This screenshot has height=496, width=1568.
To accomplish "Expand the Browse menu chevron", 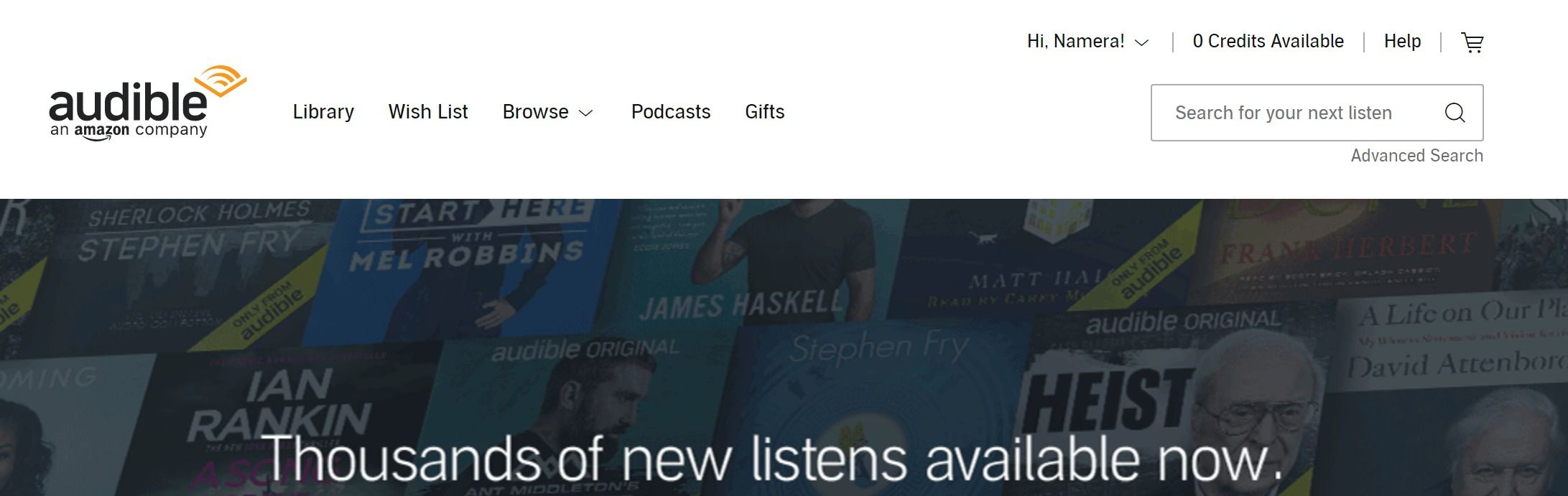I will [x=586, y=113].
